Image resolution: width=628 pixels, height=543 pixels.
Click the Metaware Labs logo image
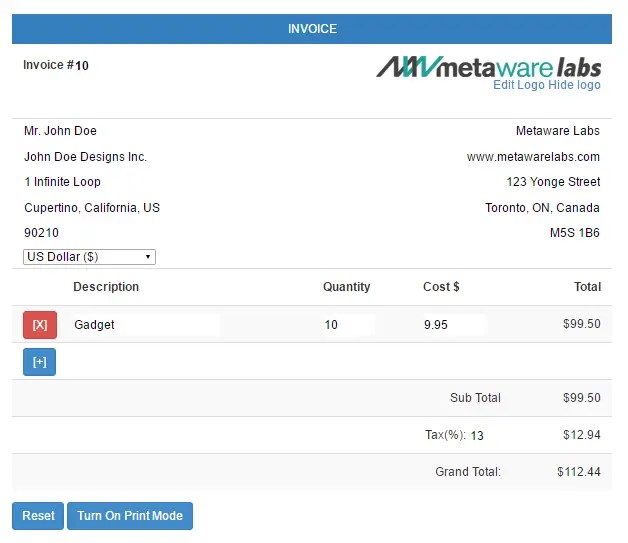[488, 67]
